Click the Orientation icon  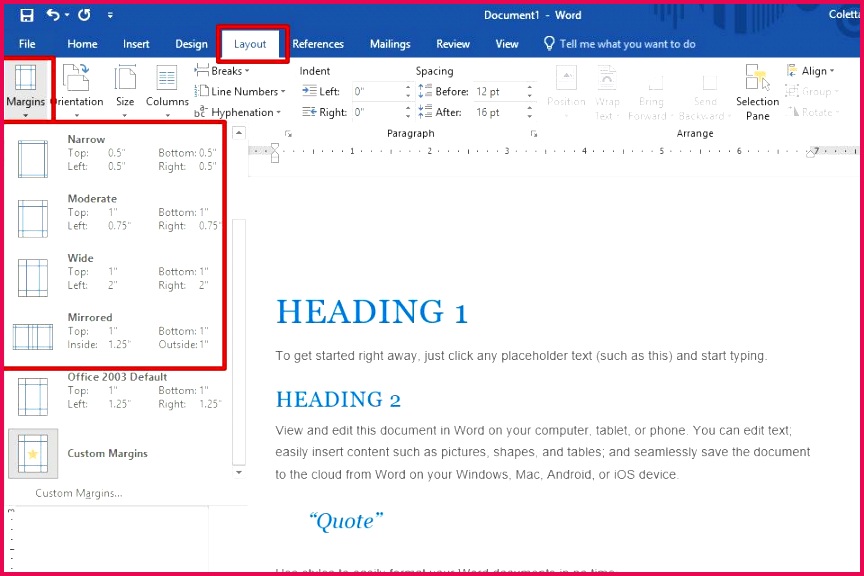77,88
